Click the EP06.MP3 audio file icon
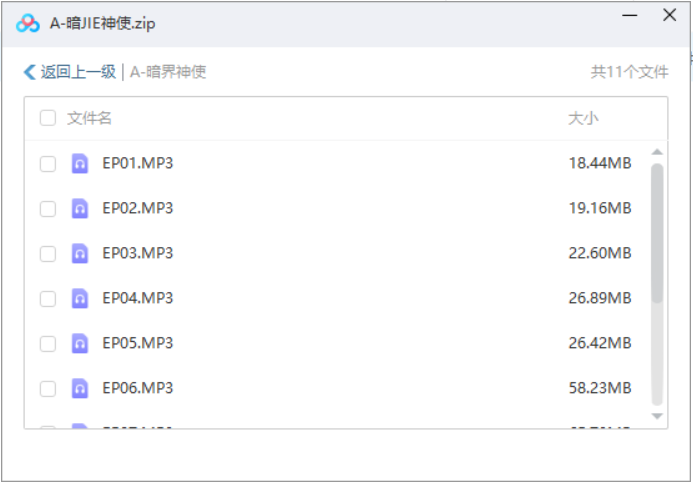The width and height of the screenshot is (693, 484). (80, 388)
